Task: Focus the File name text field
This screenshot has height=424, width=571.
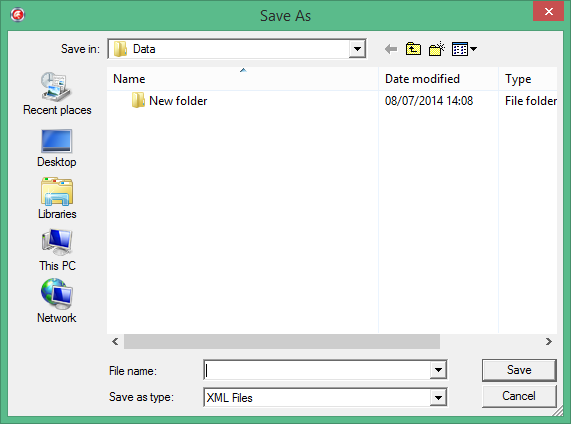Action: pyautogui.click(x=317, y=370)
